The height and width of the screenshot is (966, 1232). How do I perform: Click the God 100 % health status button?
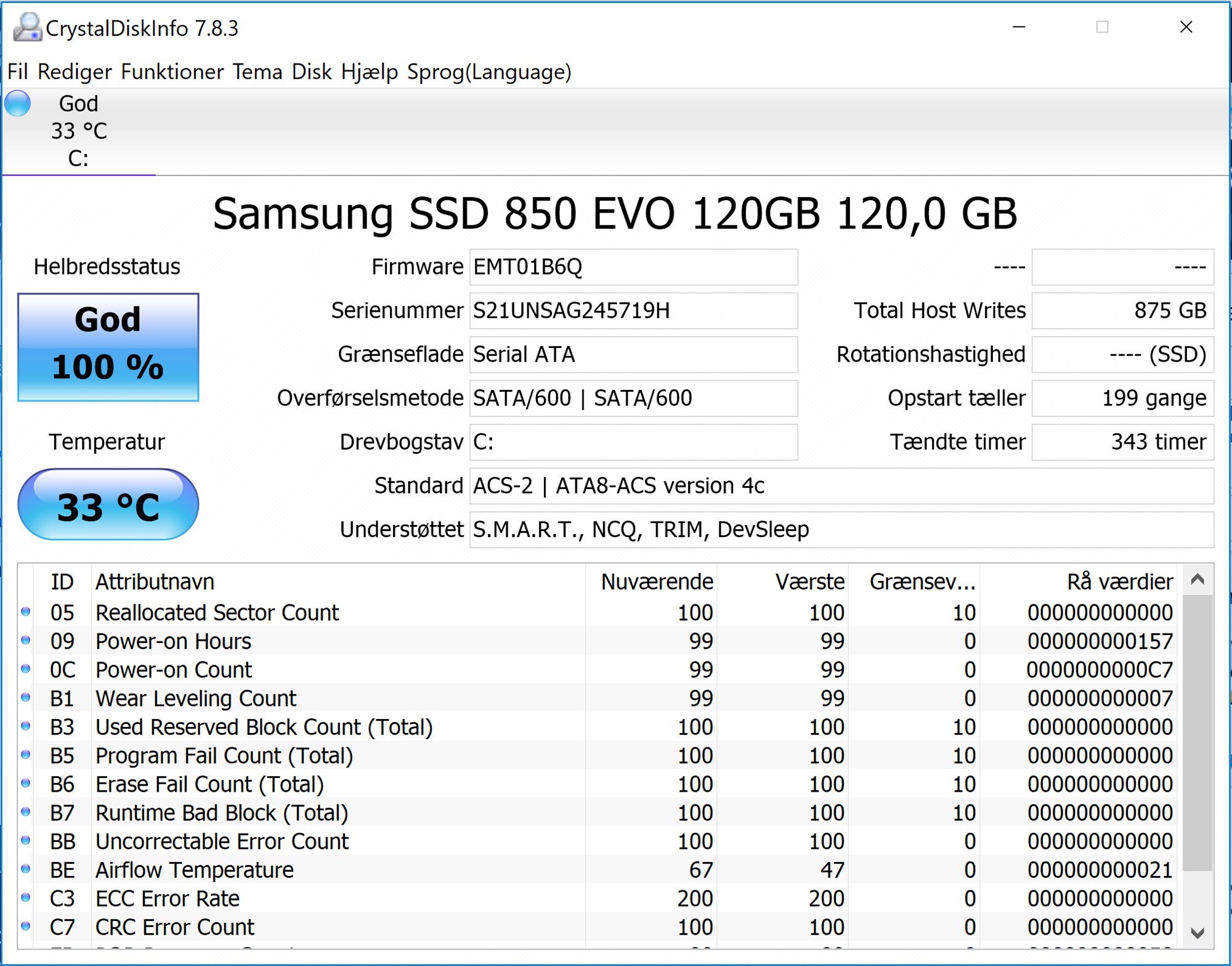point(108,347)
